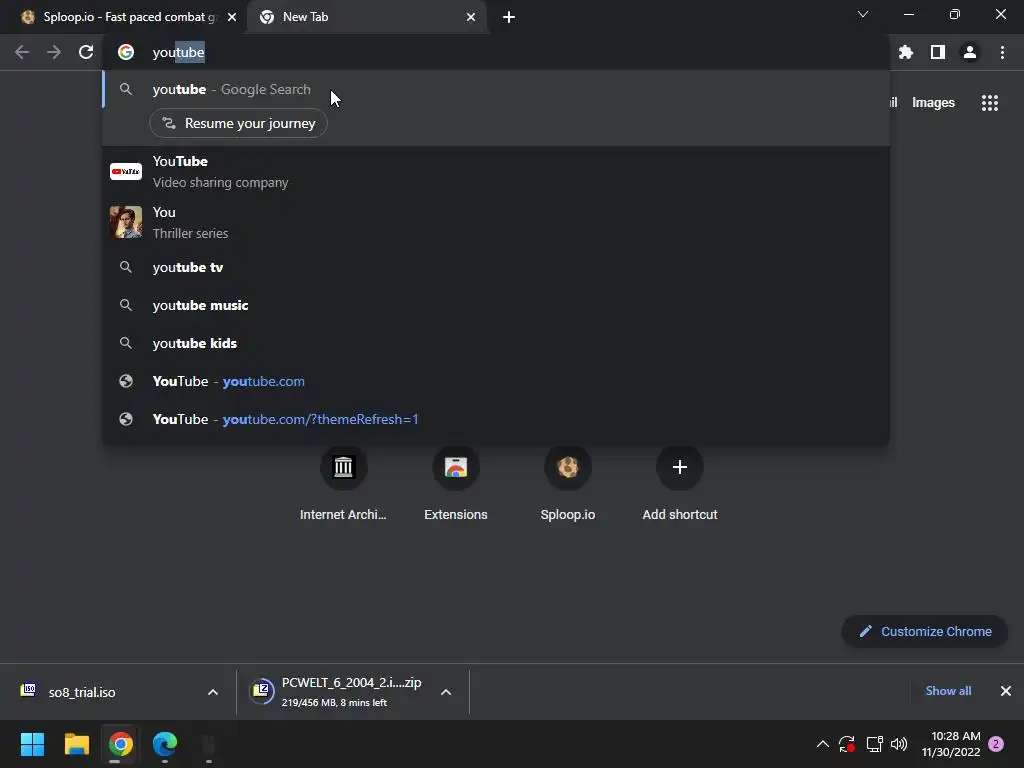1024x768 pixels.
Task: Open the notifications badge showing 2
Action: click(x=996, y=744)
